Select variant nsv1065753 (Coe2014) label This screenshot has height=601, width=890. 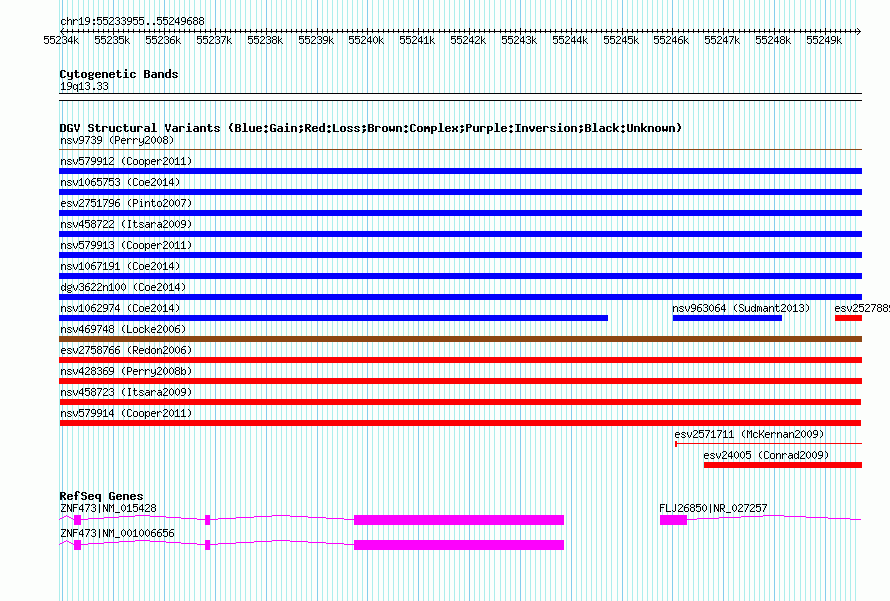(x=120, y=182)
